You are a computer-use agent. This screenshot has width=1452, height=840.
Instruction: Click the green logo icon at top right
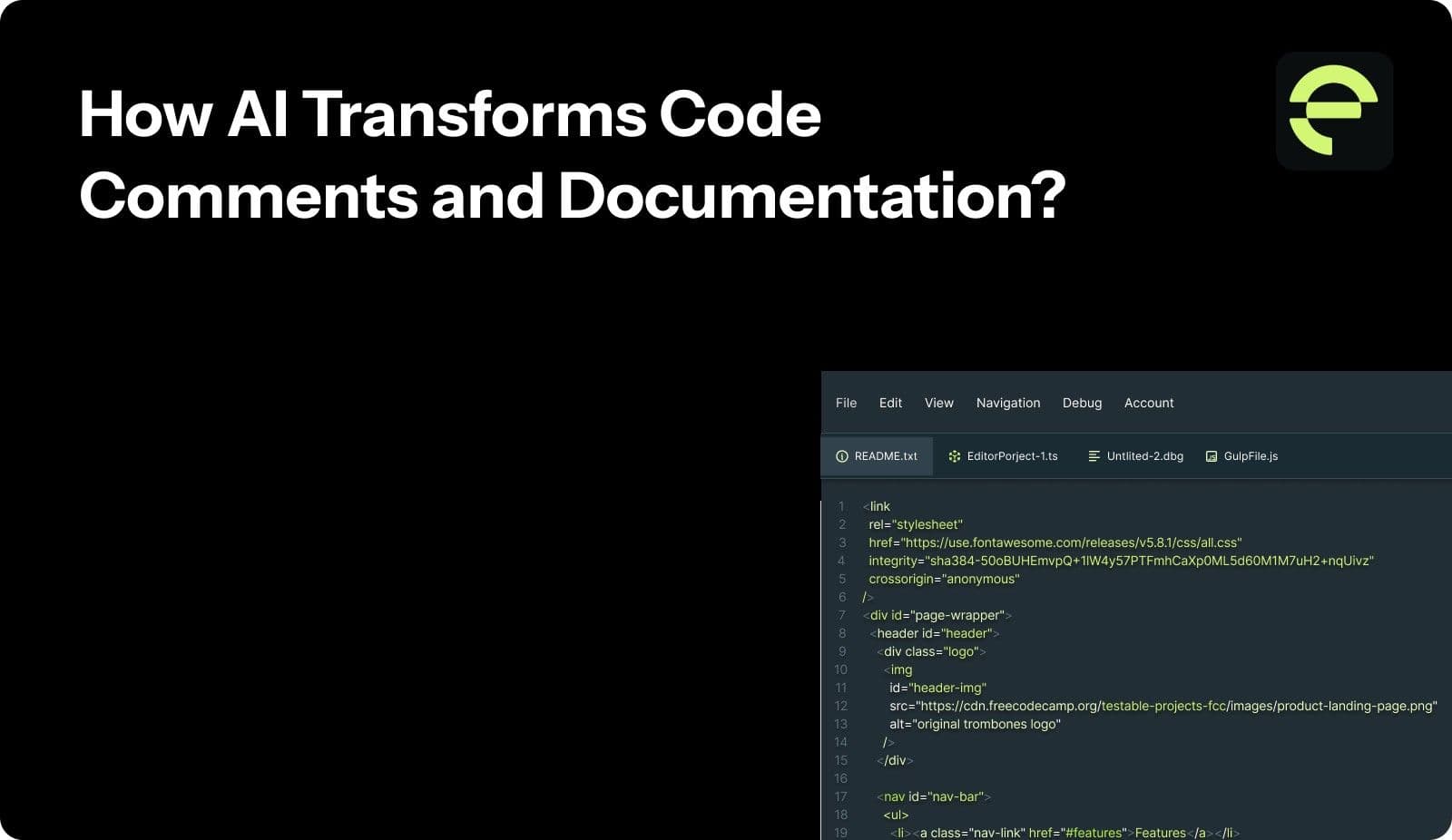1334,111
